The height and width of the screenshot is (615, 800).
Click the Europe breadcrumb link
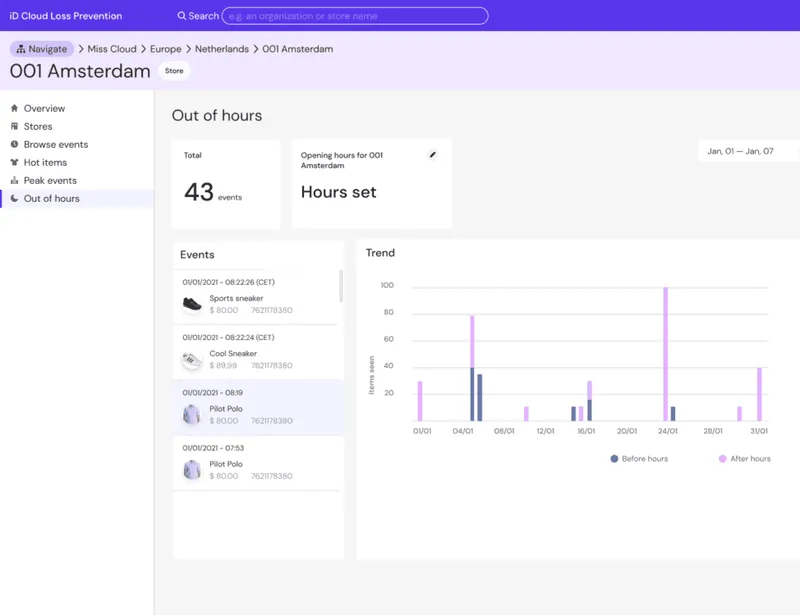pos(165,49)
